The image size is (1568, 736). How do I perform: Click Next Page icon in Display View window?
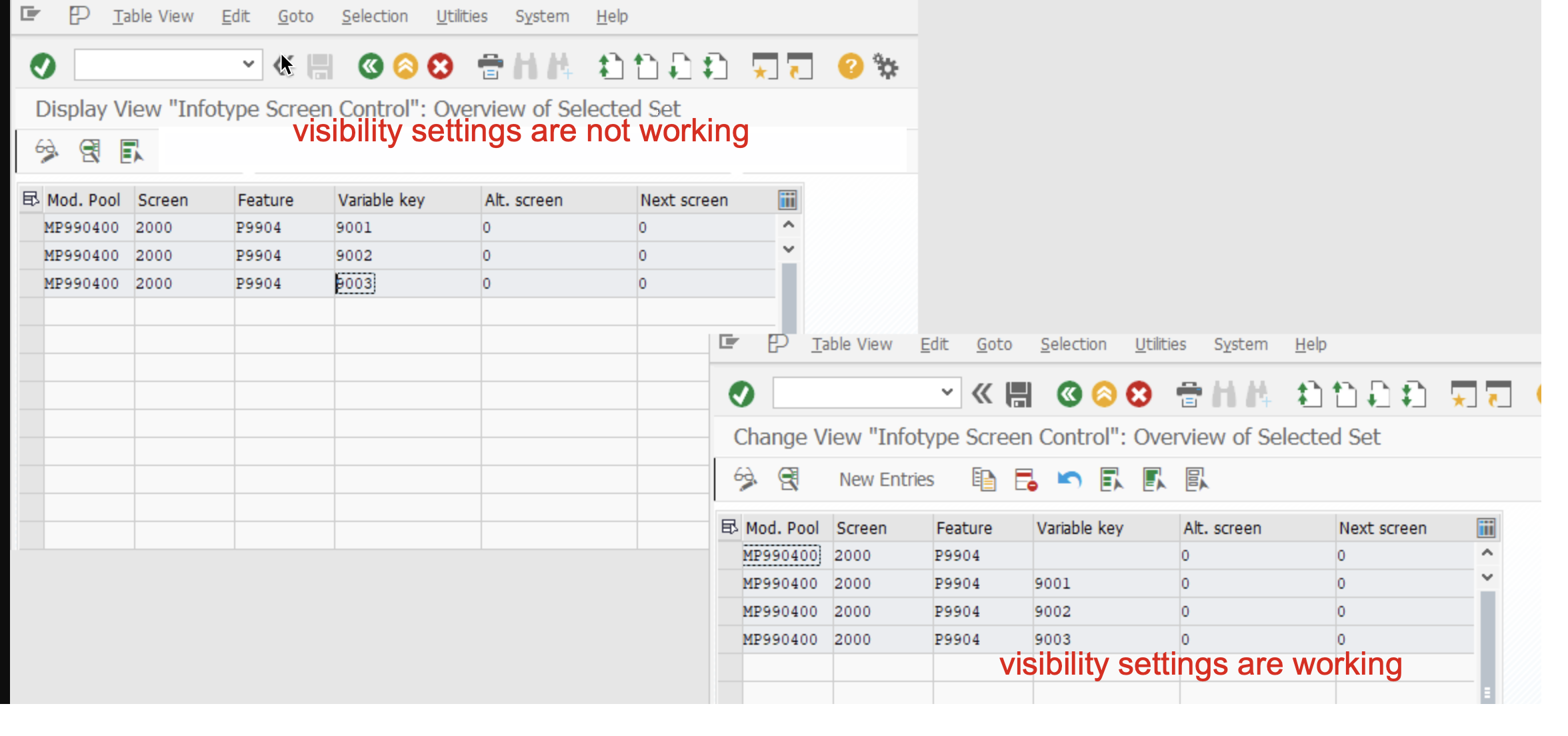click(x=680, y=66)
